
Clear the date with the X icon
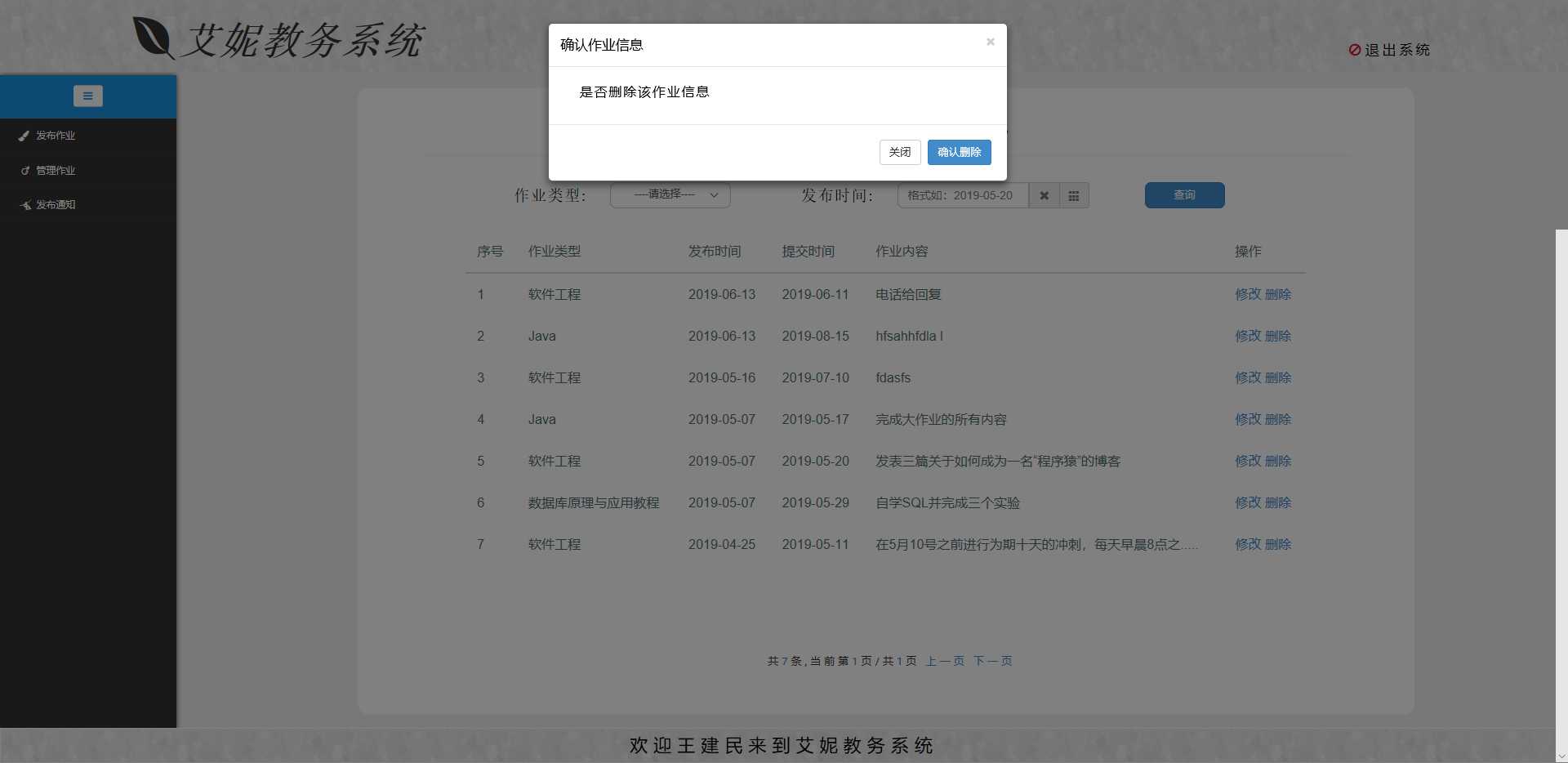pyautogui.click(x=1044, y=195)
